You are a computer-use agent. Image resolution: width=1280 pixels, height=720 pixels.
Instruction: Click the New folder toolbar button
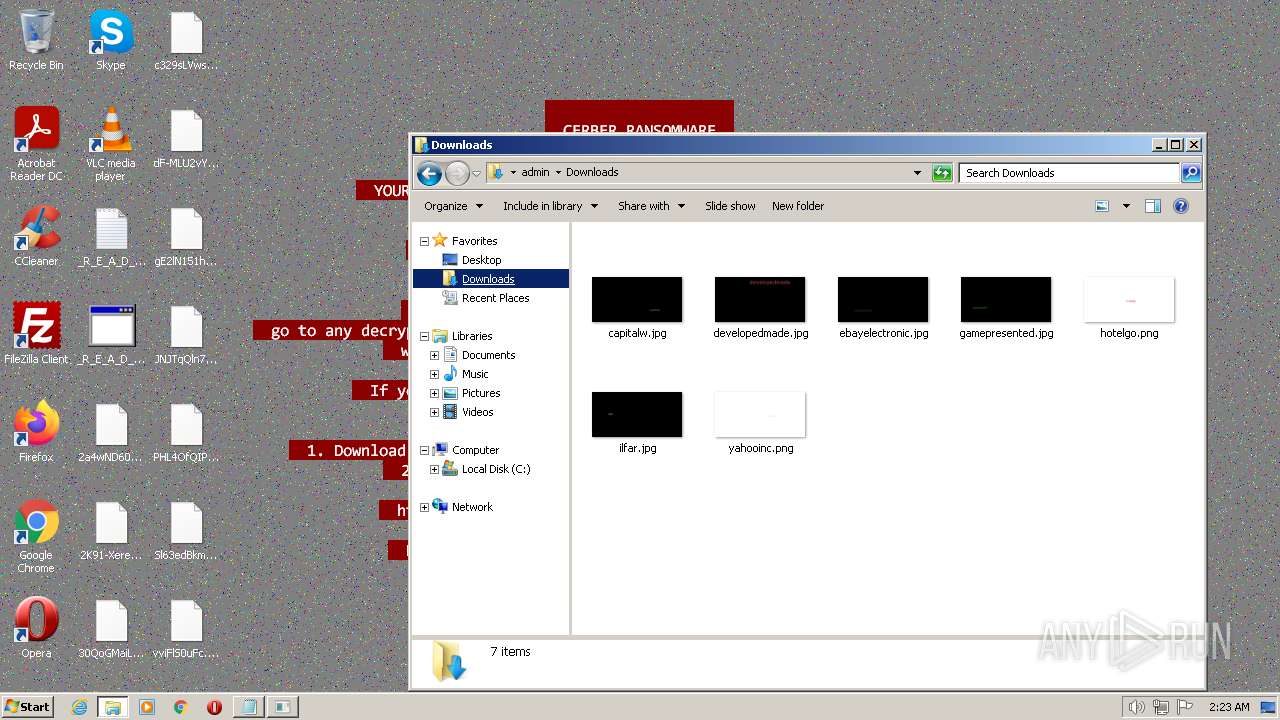798,206
